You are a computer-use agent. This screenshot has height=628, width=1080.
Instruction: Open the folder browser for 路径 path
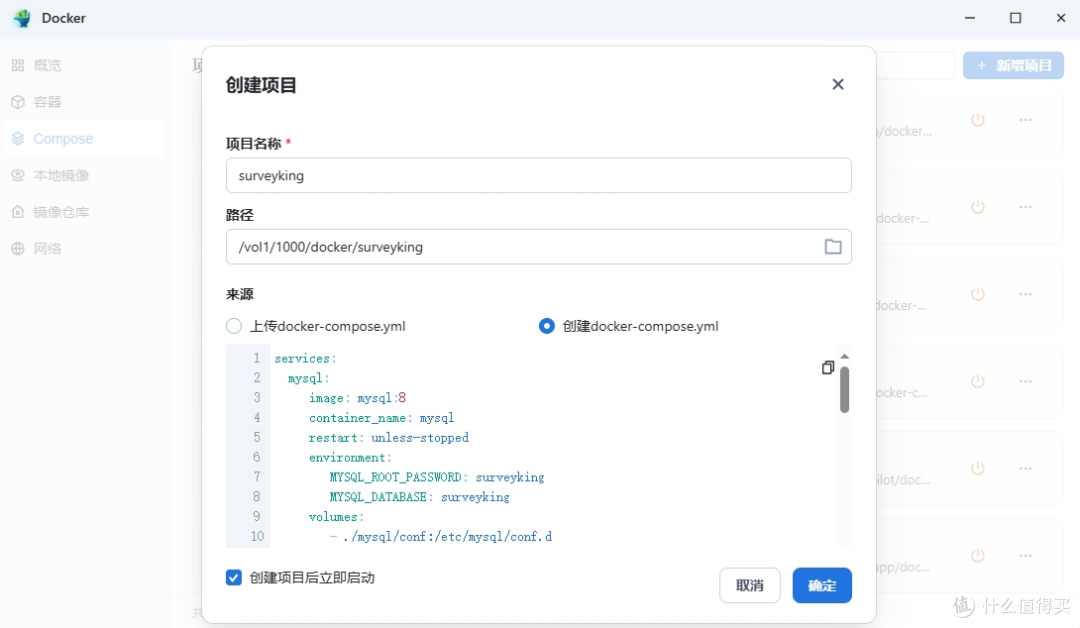(833, 246)
